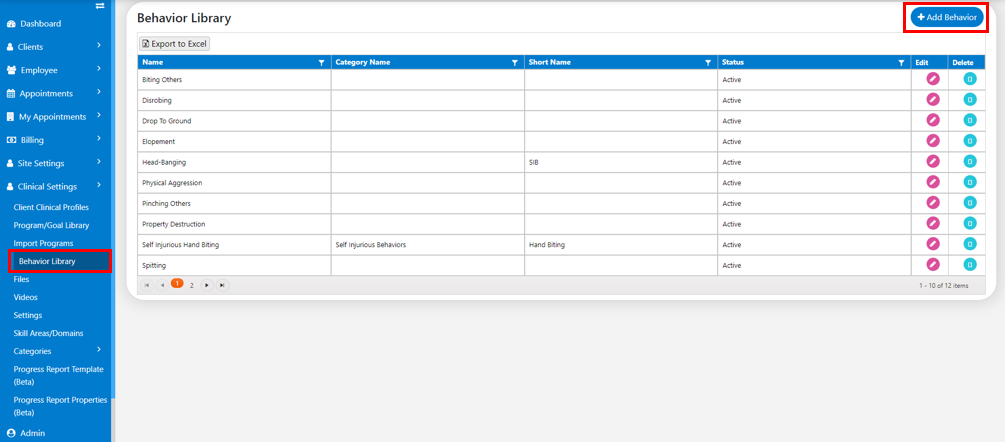Delete the Spitting row

click(x=970, y=265)
